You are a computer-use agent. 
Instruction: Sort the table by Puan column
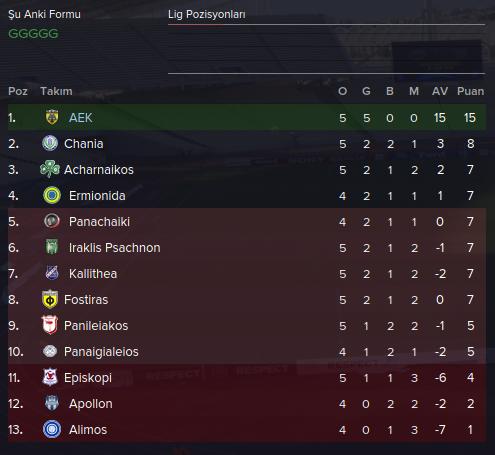[x=470, y=91]
